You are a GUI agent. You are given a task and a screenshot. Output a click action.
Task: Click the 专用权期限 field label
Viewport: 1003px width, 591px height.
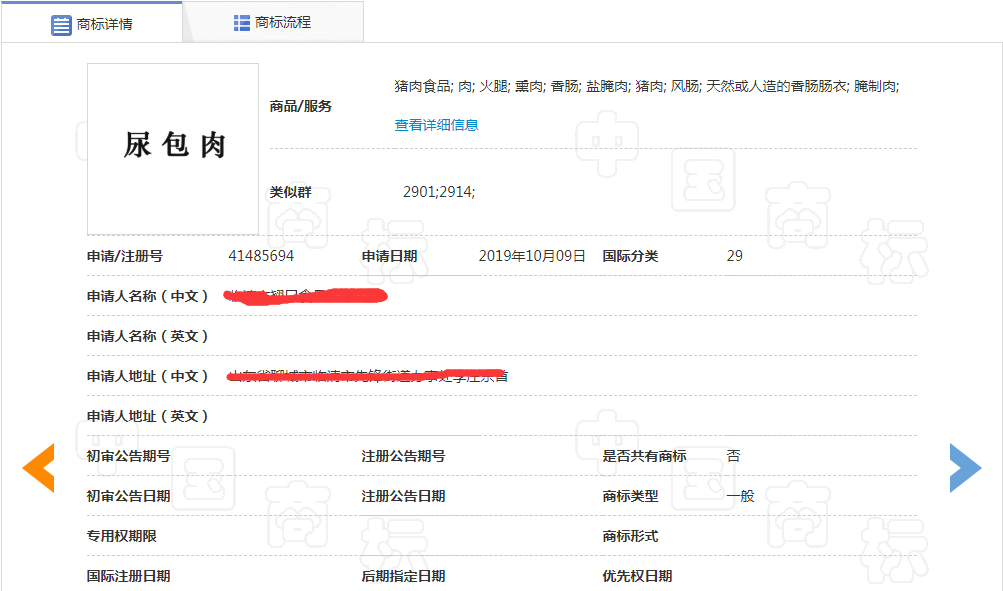coord(121,536)
